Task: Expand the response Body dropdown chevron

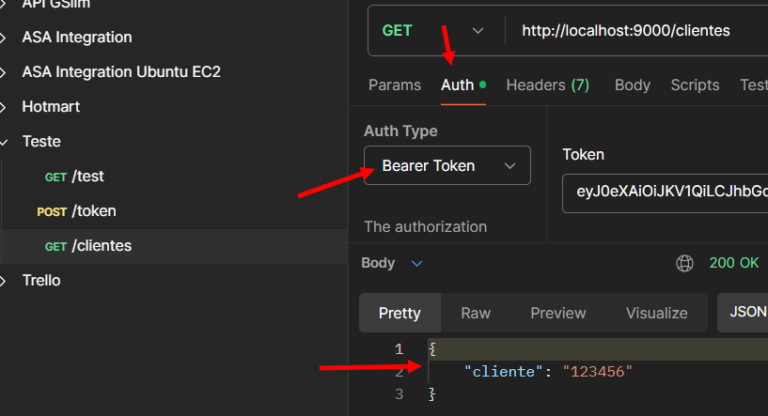Action: click(x=417, y=263)
